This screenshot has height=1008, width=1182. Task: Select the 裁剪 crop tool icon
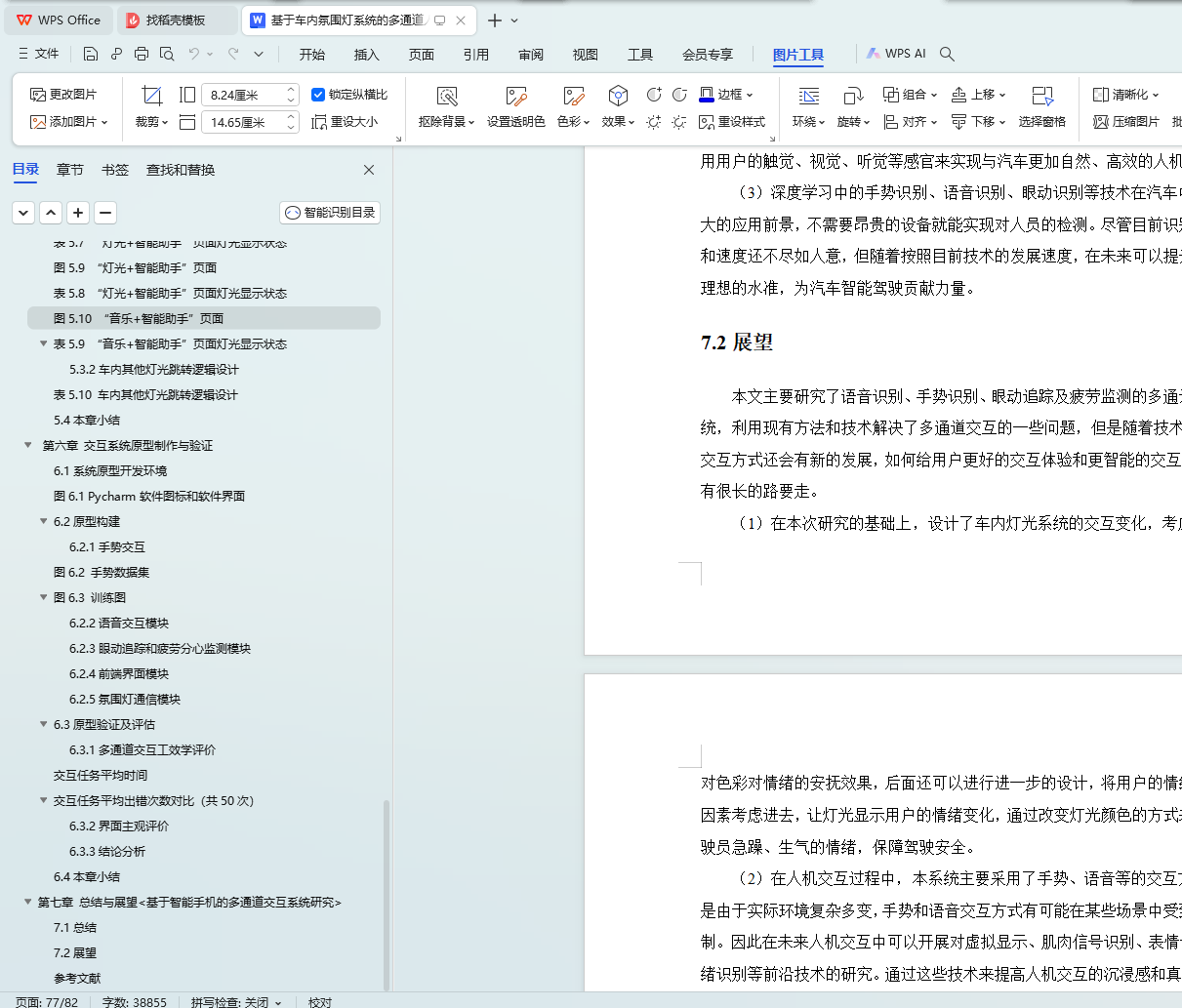pyautogui.click(x=151, y=95)
